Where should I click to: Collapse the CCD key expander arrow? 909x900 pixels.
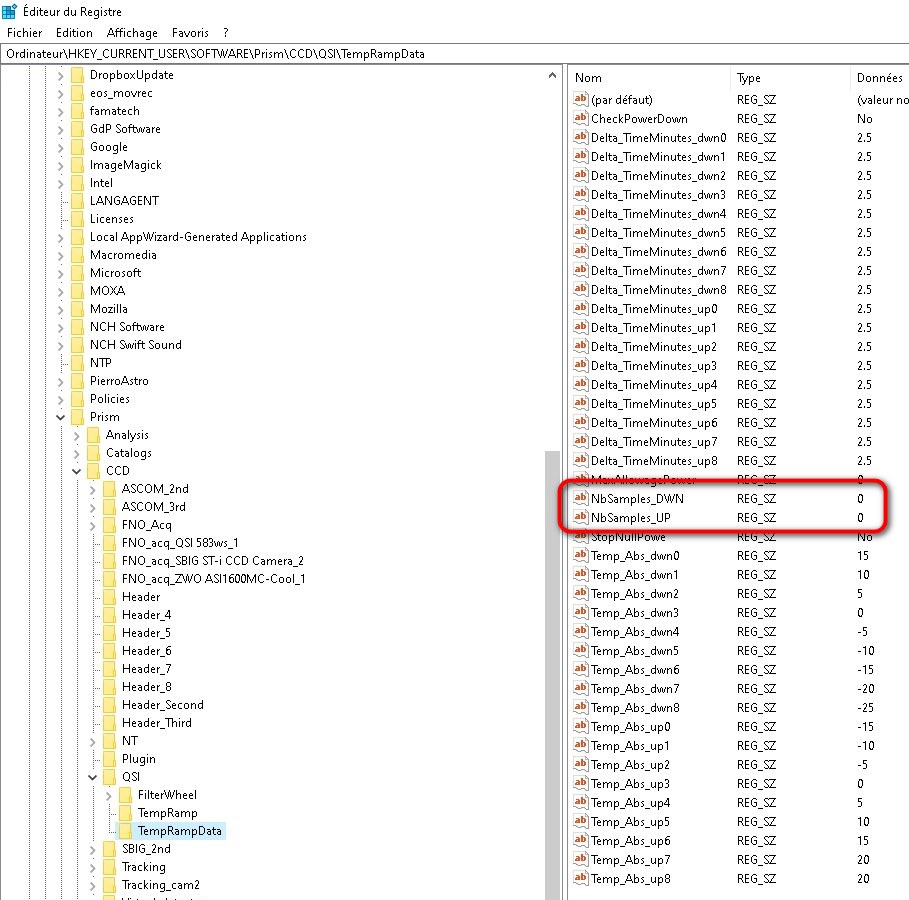click(77, 471)
